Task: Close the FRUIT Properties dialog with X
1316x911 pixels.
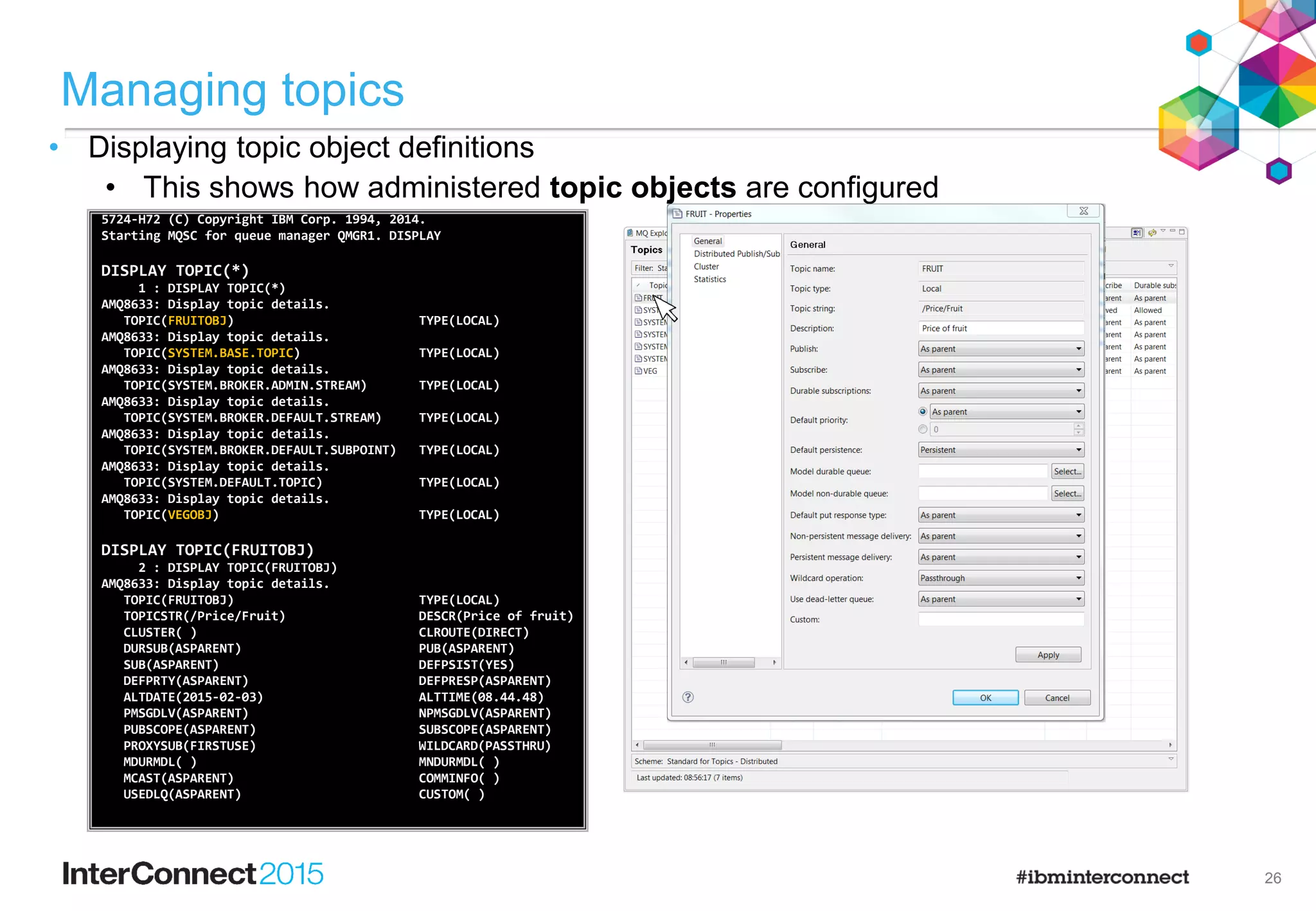Action: coord(1084,211)
